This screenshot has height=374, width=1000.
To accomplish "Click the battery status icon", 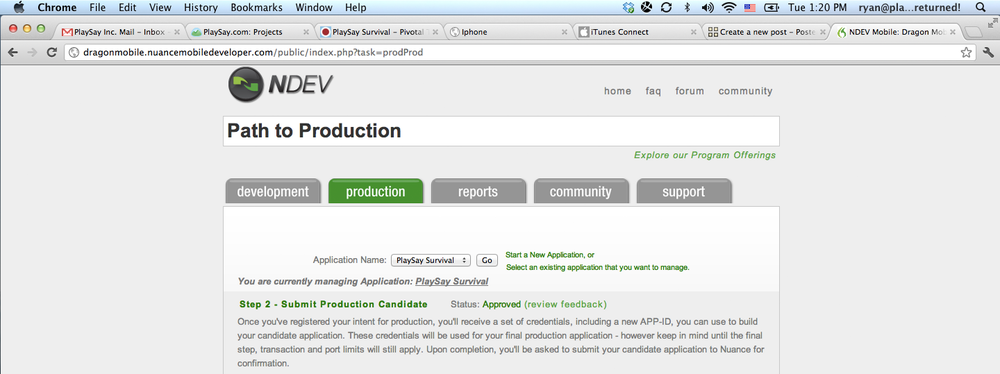I will tap(772, 8).
